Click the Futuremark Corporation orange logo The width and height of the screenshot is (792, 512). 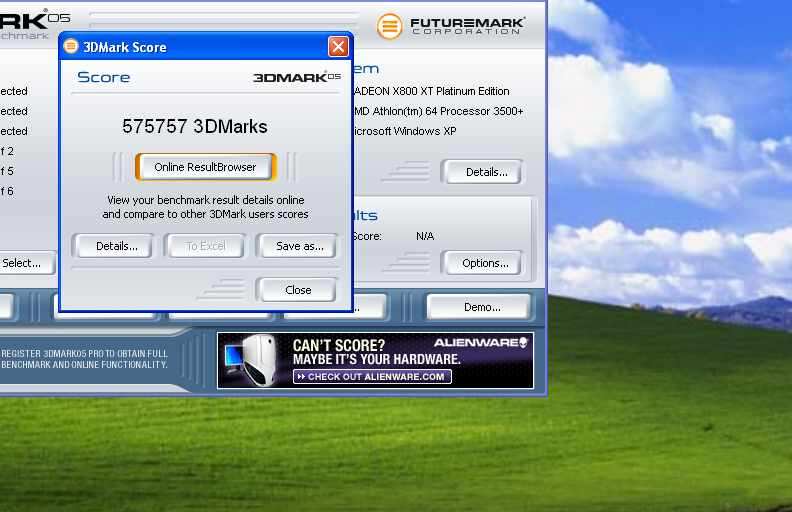click(389, 26)
